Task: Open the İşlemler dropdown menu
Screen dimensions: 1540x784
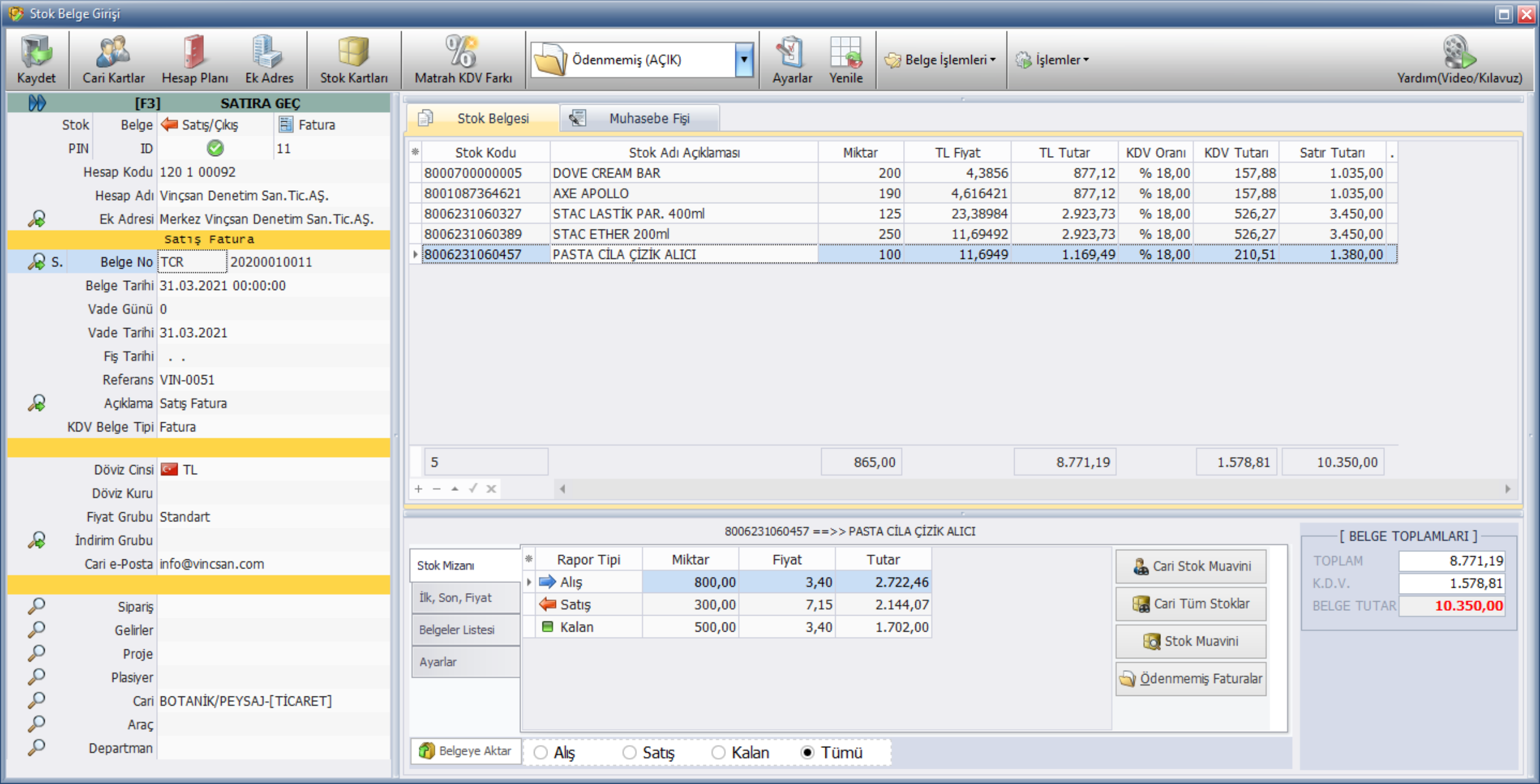Action: click(1053, 59)
